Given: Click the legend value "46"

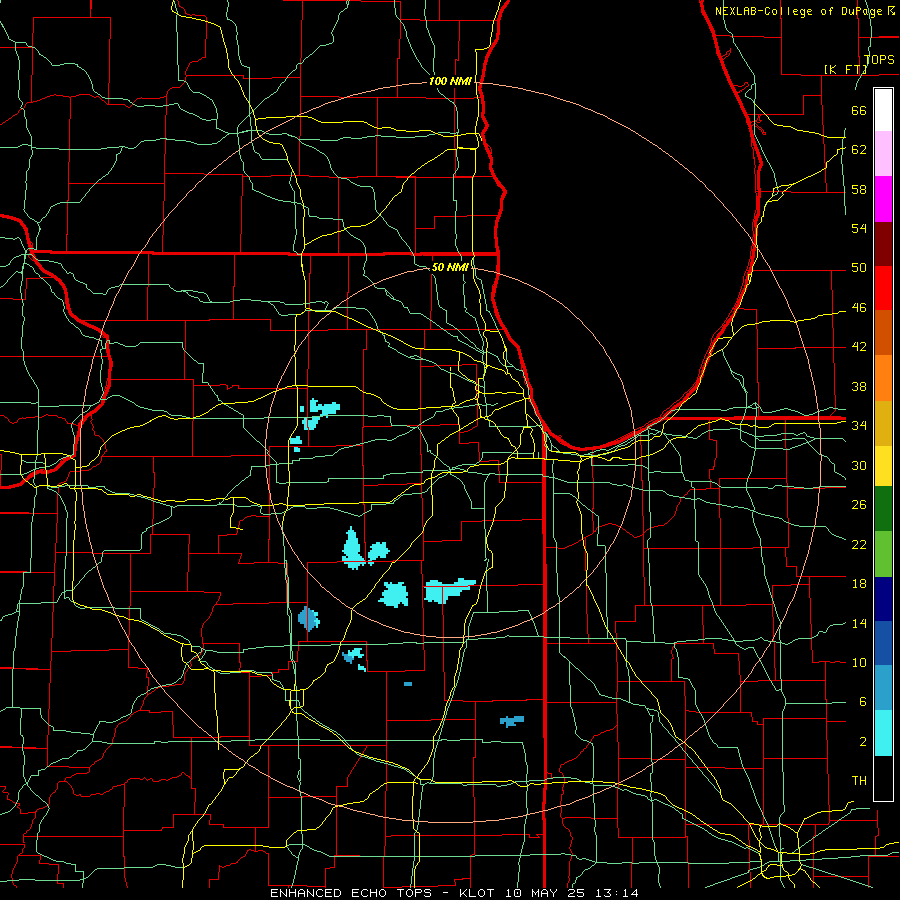Looking at the screenshot, I should tap(859, 308).
